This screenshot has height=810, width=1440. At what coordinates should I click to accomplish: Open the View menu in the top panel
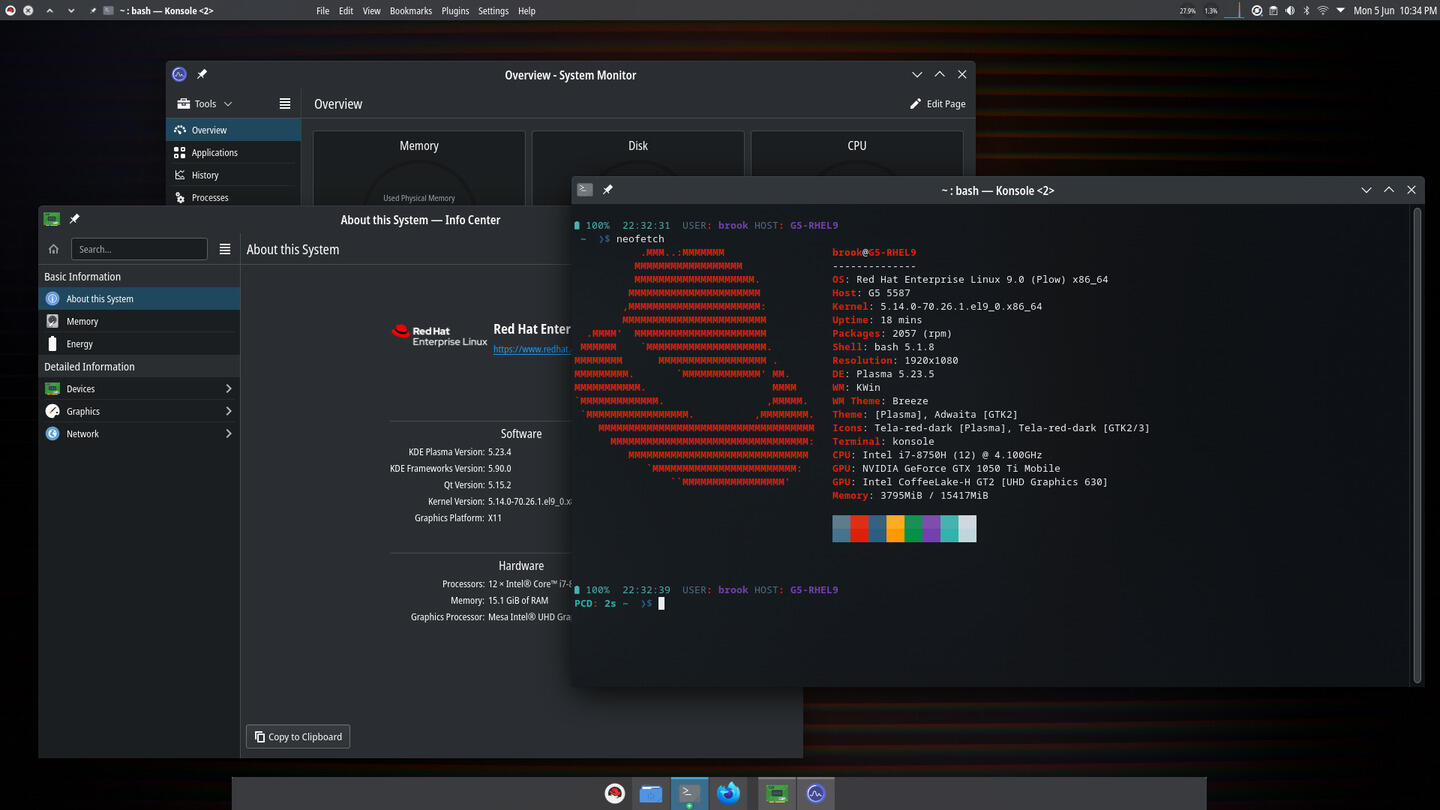click(x=371, y=10)
